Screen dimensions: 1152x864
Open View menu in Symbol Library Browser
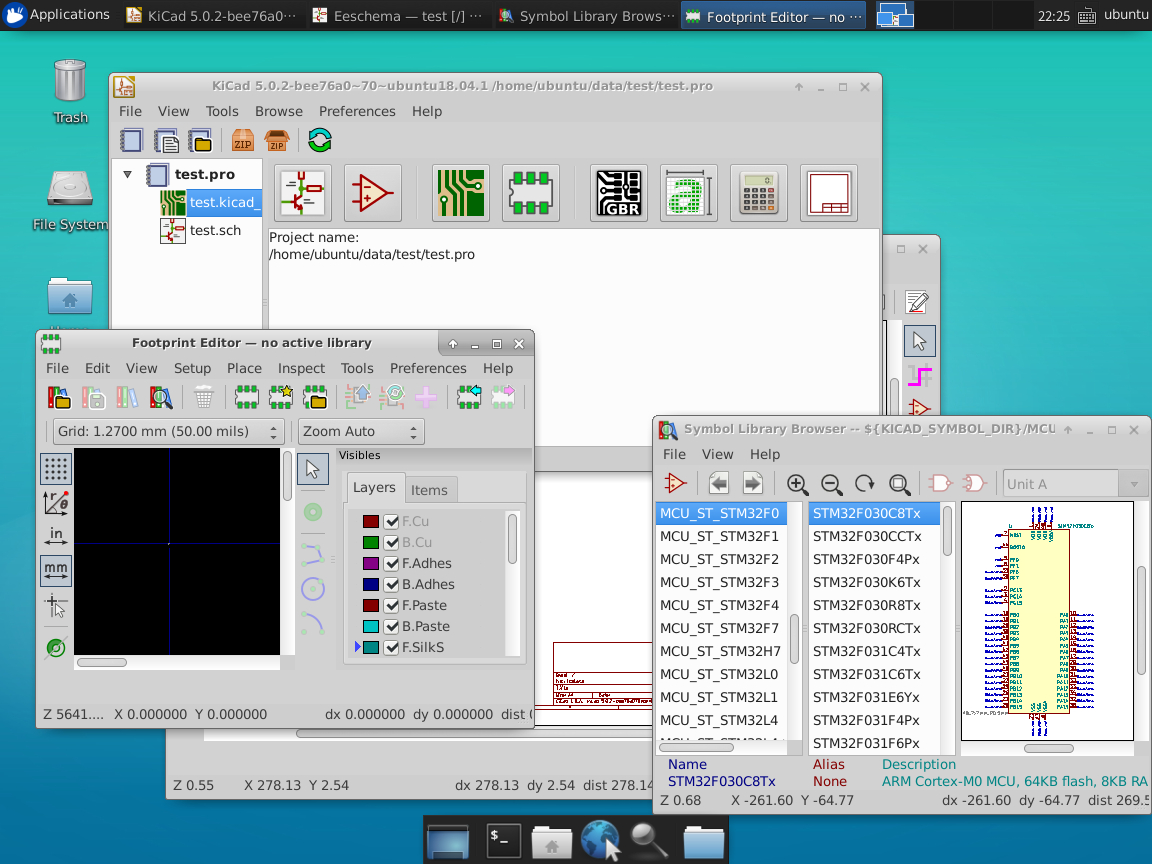click(x=717, y=454)
